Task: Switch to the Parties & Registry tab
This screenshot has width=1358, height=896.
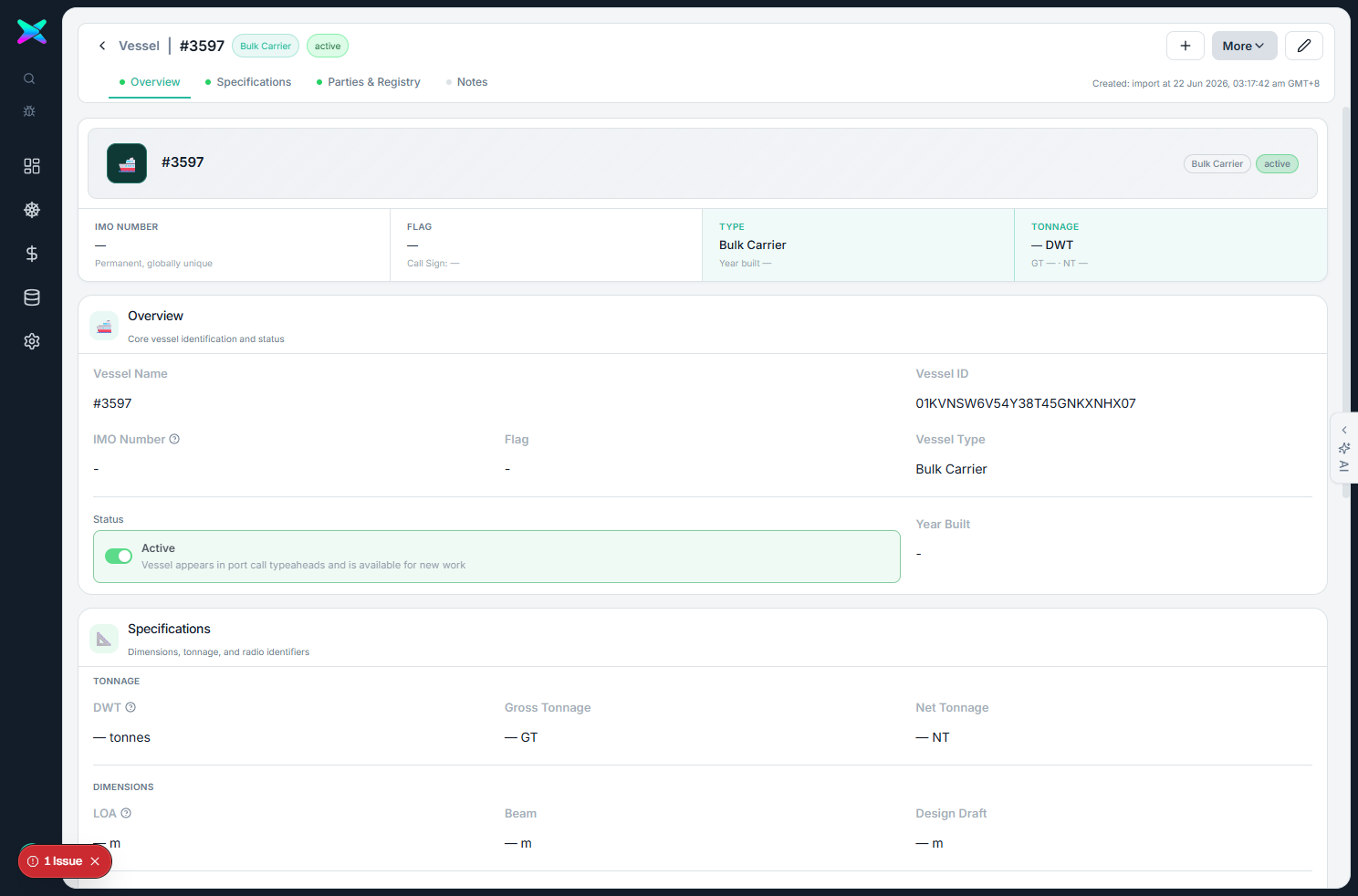Action: [369, 82]
